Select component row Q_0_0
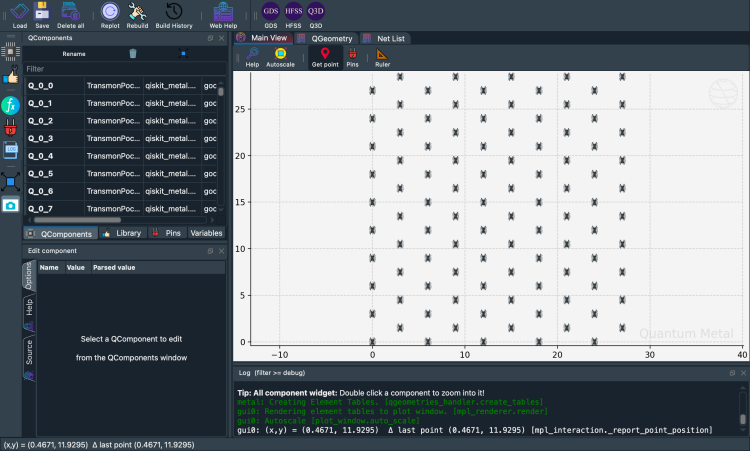Viewport: 750px width, 451px height. (x=121, y=86)
